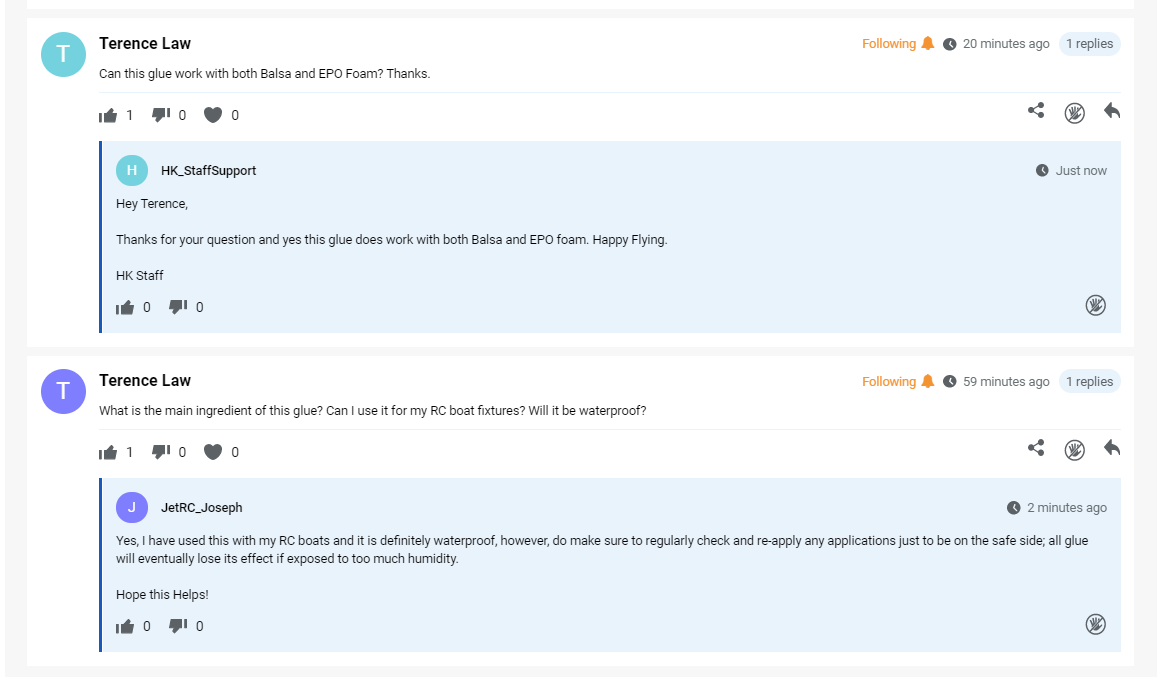Share the Balsa and EPO Foam question

click(x=1036, y=111)
